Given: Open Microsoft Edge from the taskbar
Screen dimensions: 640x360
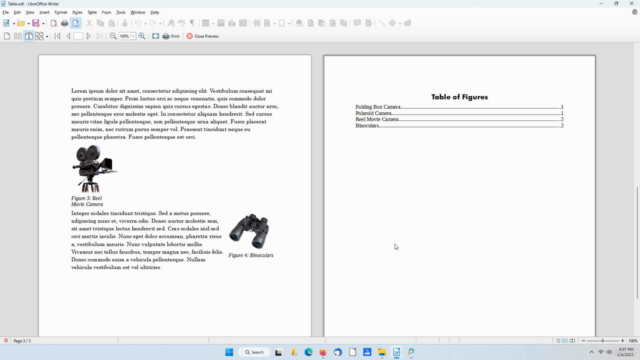Looking at the screenshot, I should tap(308, 352).
